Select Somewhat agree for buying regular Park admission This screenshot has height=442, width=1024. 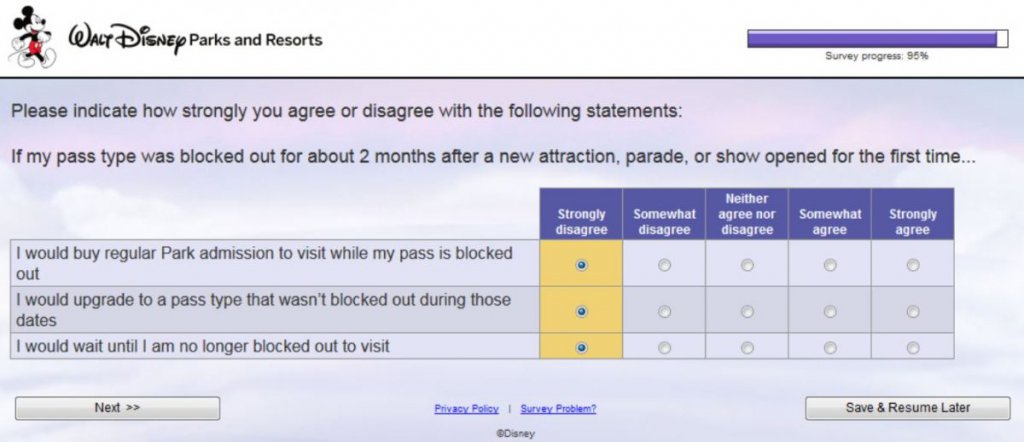pos(830,265)
